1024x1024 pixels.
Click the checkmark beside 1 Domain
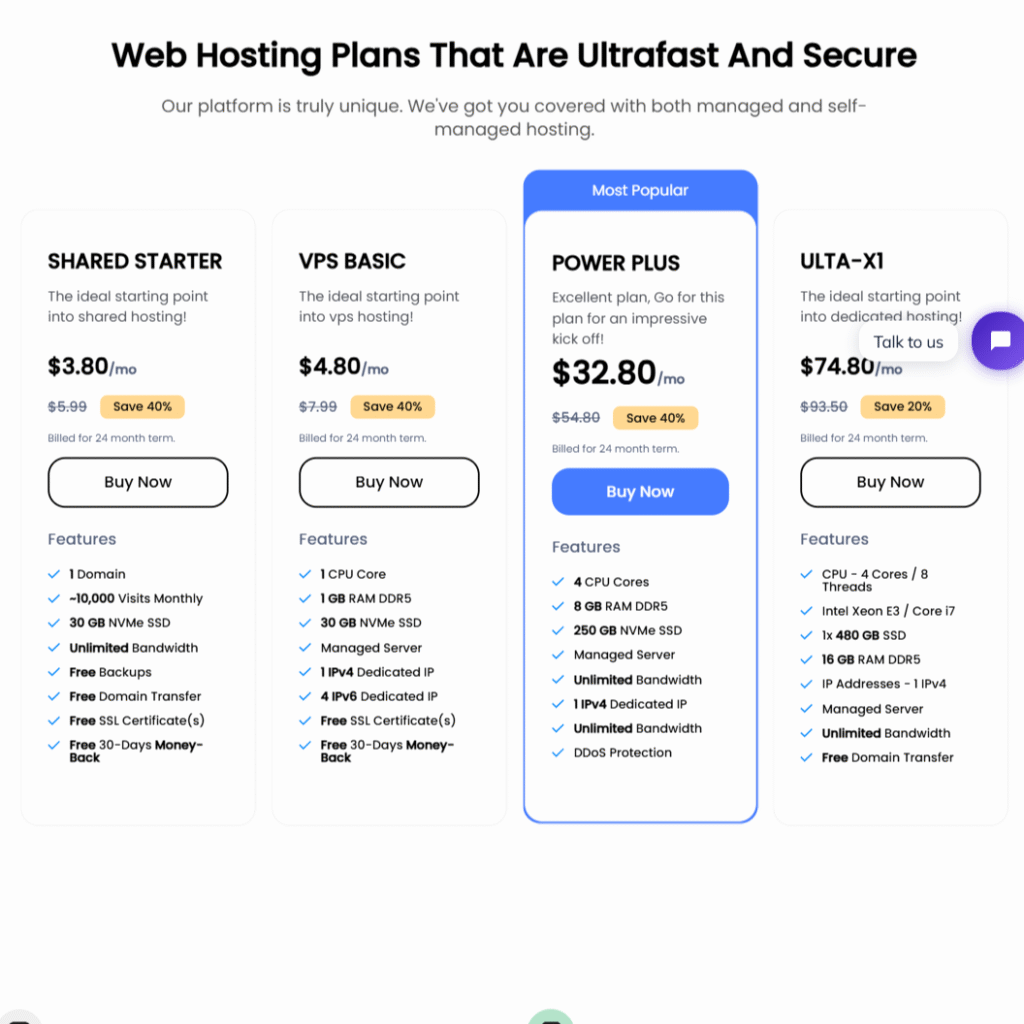(54, 574)
